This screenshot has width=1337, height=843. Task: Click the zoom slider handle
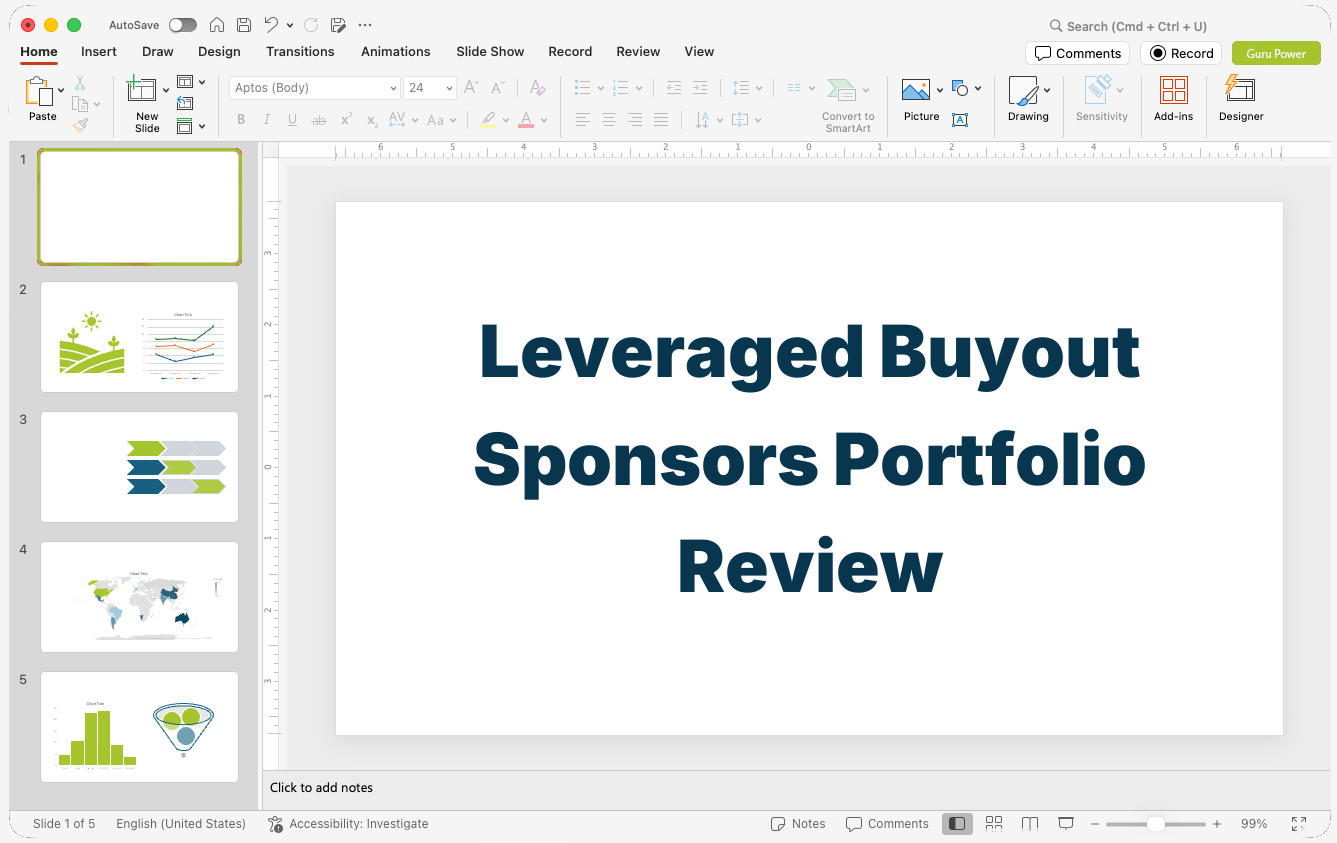pos(1155,824)
